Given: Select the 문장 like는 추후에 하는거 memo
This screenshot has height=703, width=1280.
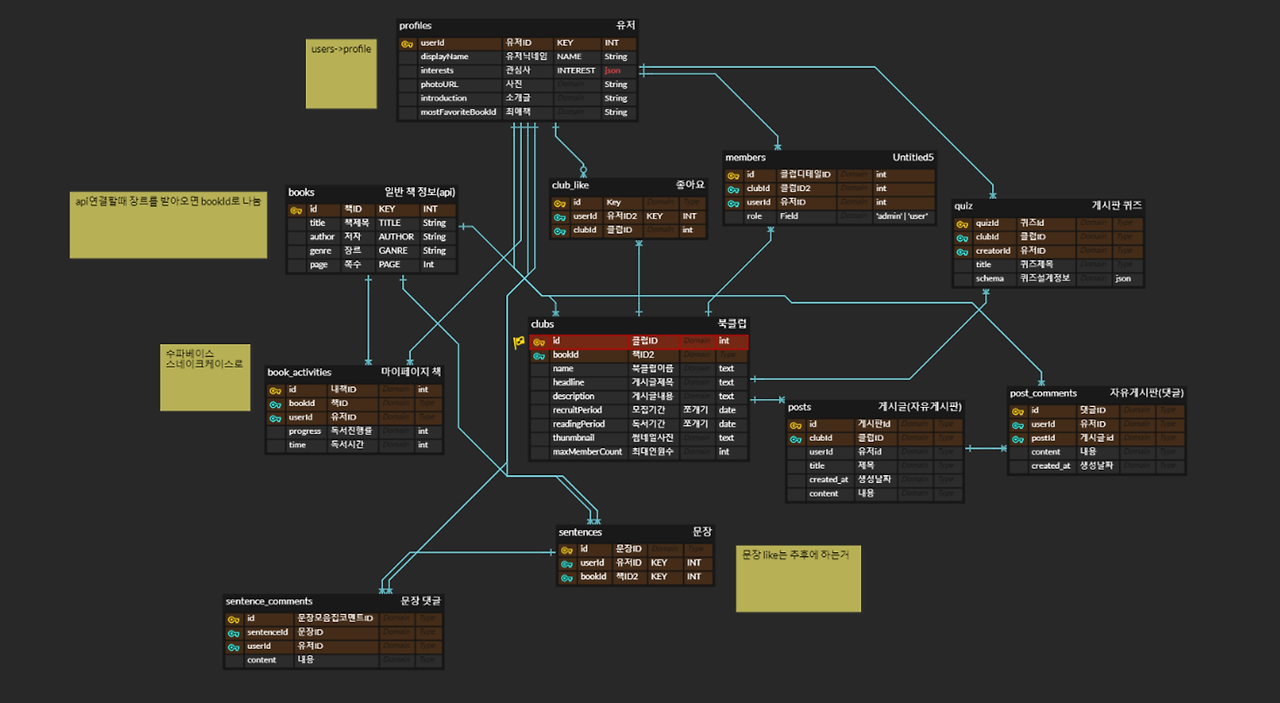Looking at the screenshot, I should (798, 578).
